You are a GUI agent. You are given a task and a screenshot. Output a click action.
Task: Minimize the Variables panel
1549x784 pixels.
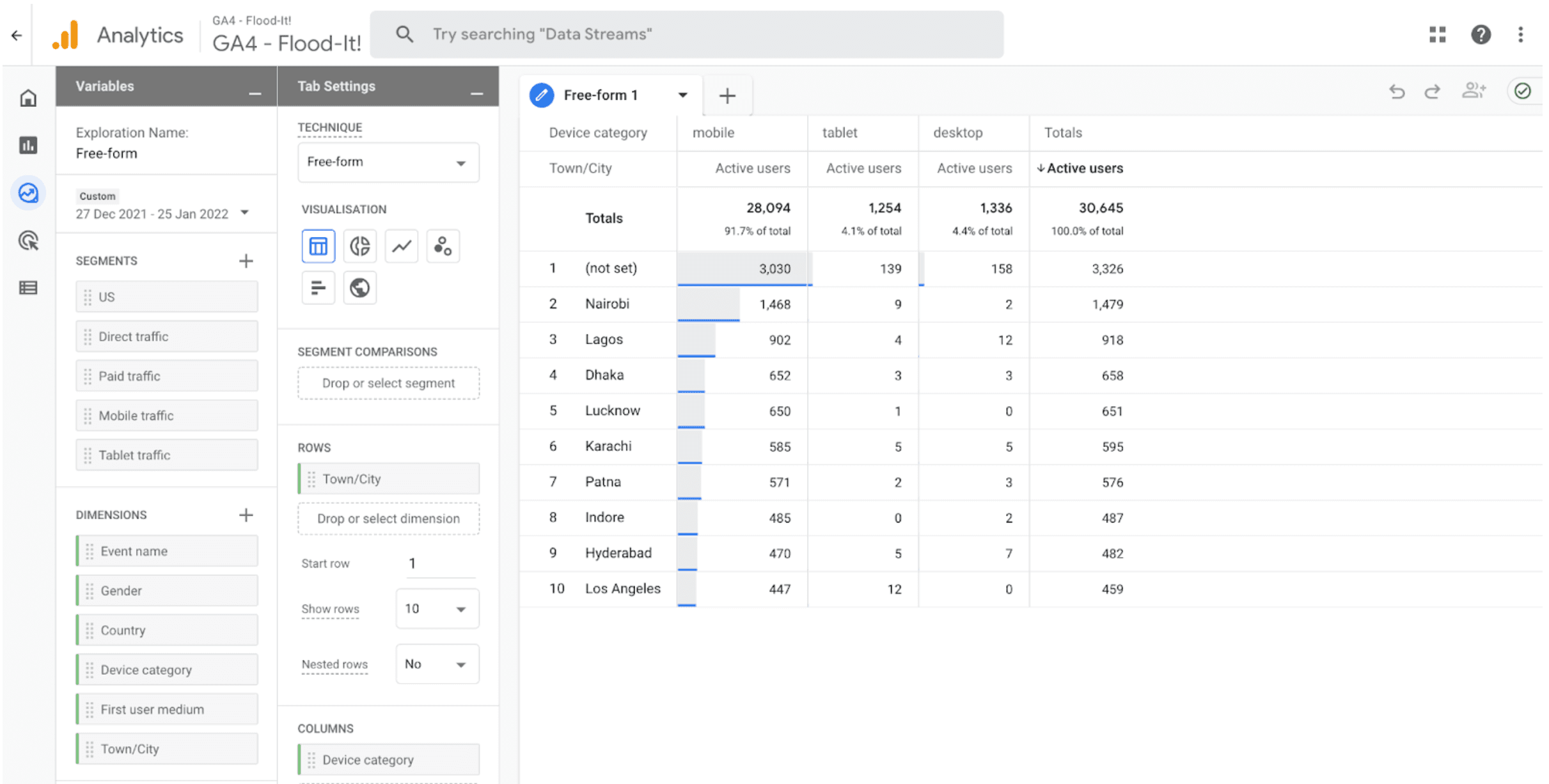coord(255,94)
